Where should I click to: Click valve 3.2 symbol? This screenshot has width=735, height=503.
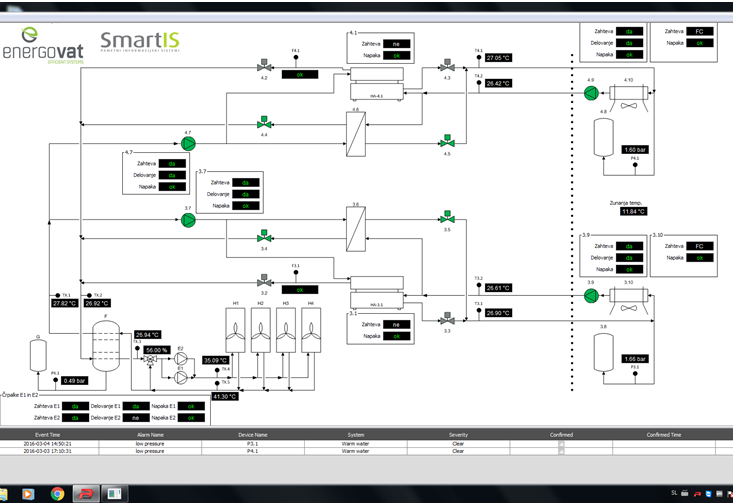click(264, 281)
